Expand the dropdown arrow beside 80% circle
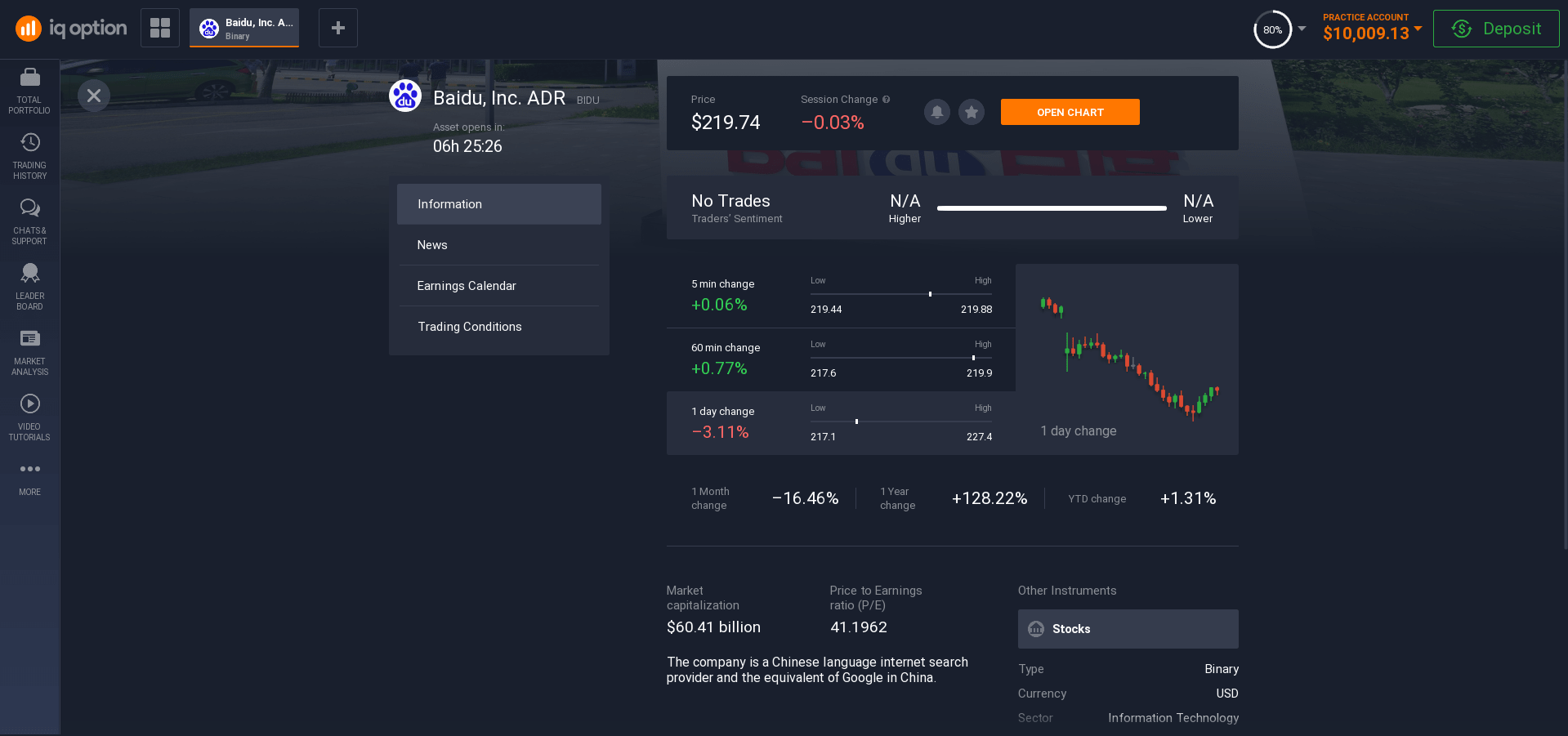 [x=1302, y=29]
